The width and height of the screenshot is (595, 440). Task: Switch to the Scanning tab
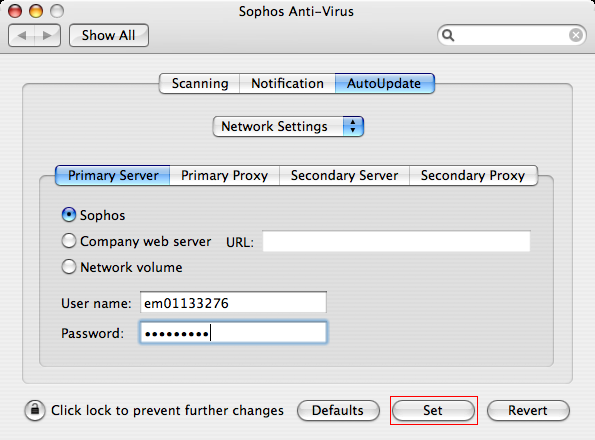point(200,83)
